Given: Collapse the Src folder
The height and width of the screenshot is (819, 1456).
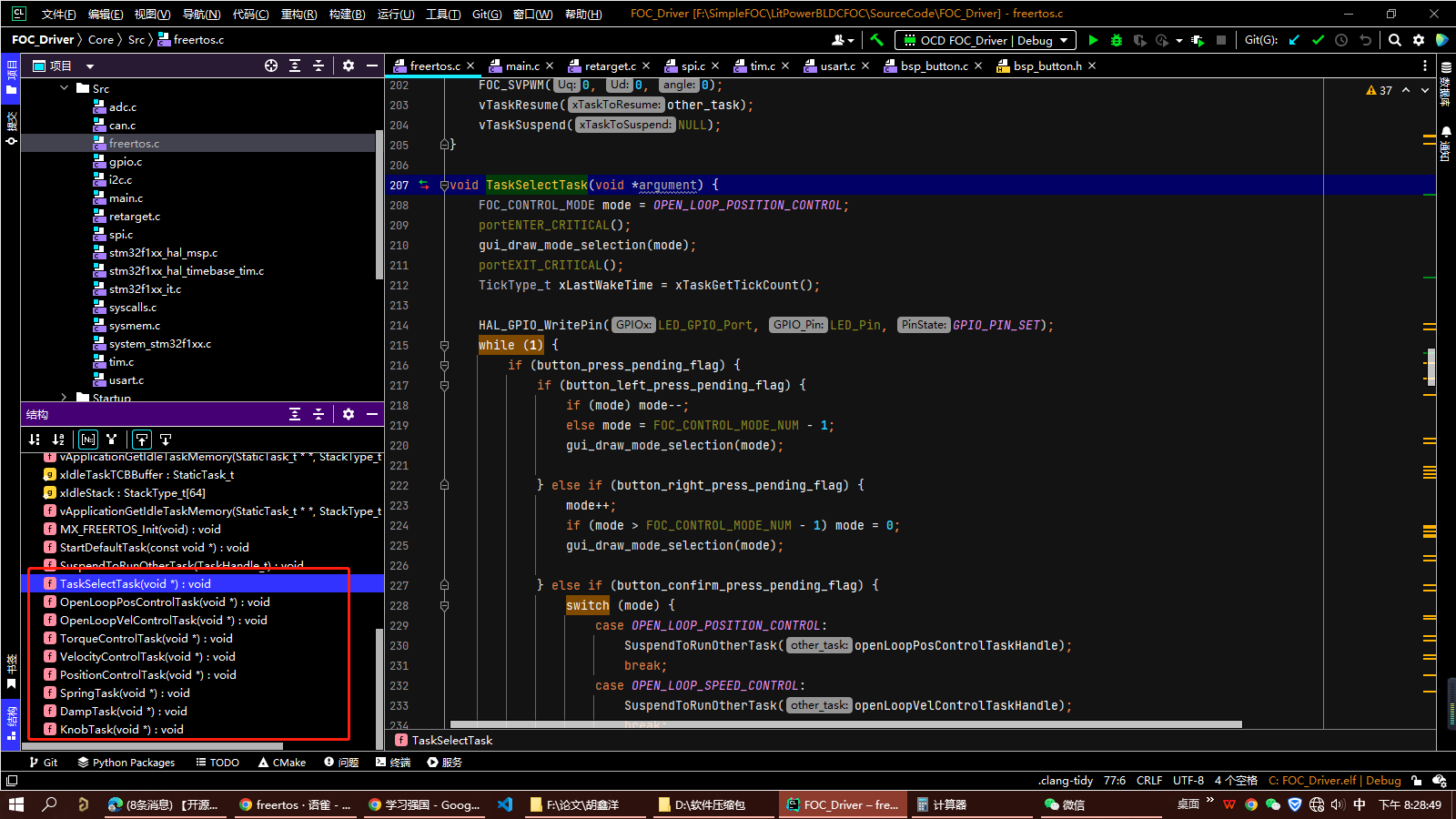Looking at the screenshot, I should 64,88.
